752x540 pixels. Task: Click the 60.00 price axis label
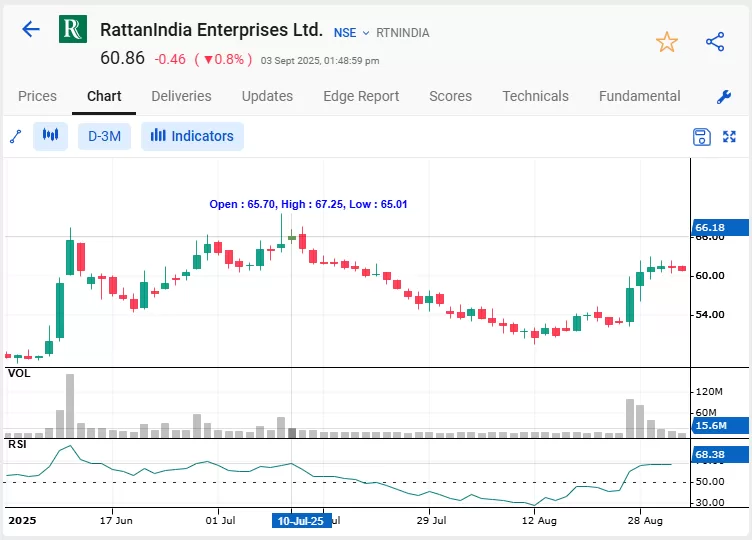(710, 276)
